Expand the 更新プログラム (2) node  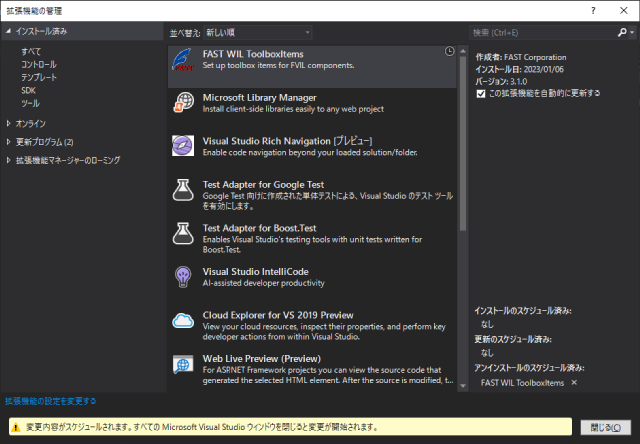tap(8, 142)
